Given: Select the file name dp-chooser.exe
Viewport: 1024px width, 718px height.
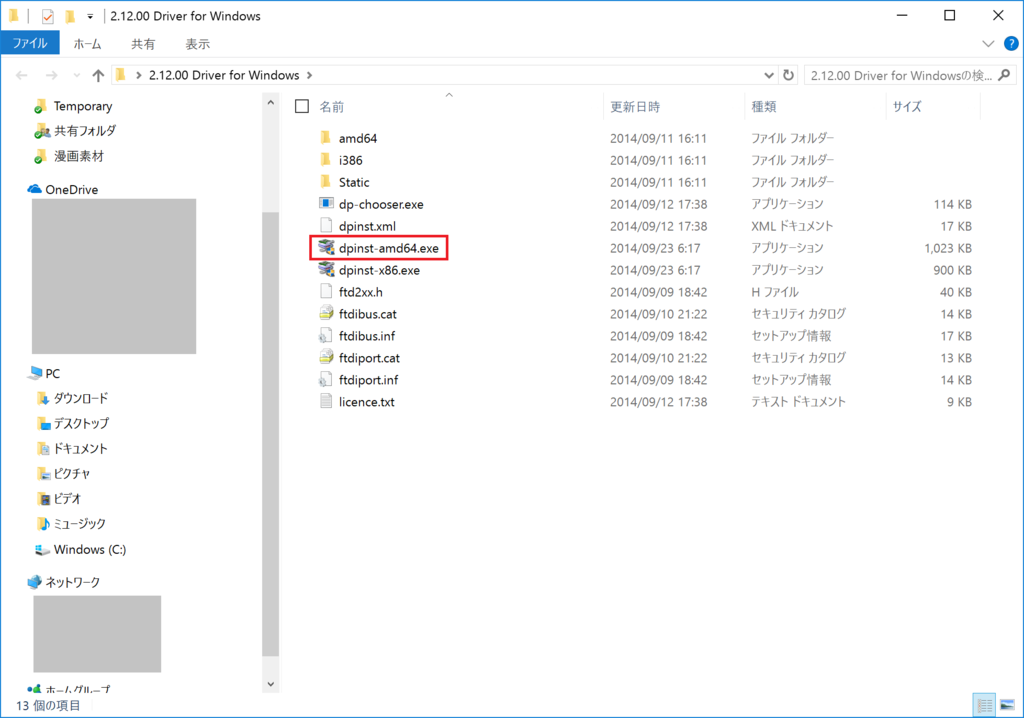Looking at the screenshot, I should pyautogui.click(x=381, y=204).
